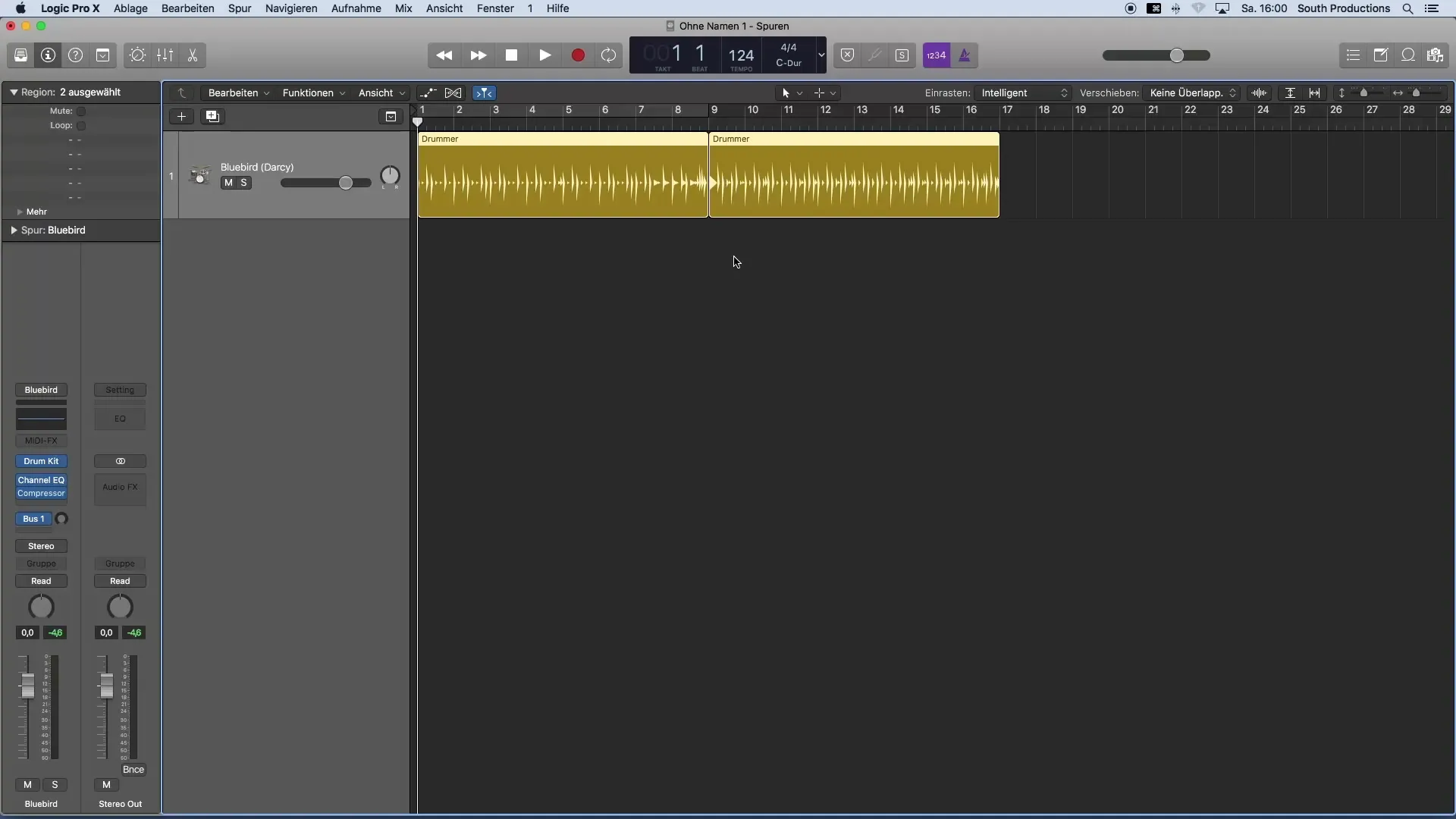Add a new track with plus button

point(181,117)
